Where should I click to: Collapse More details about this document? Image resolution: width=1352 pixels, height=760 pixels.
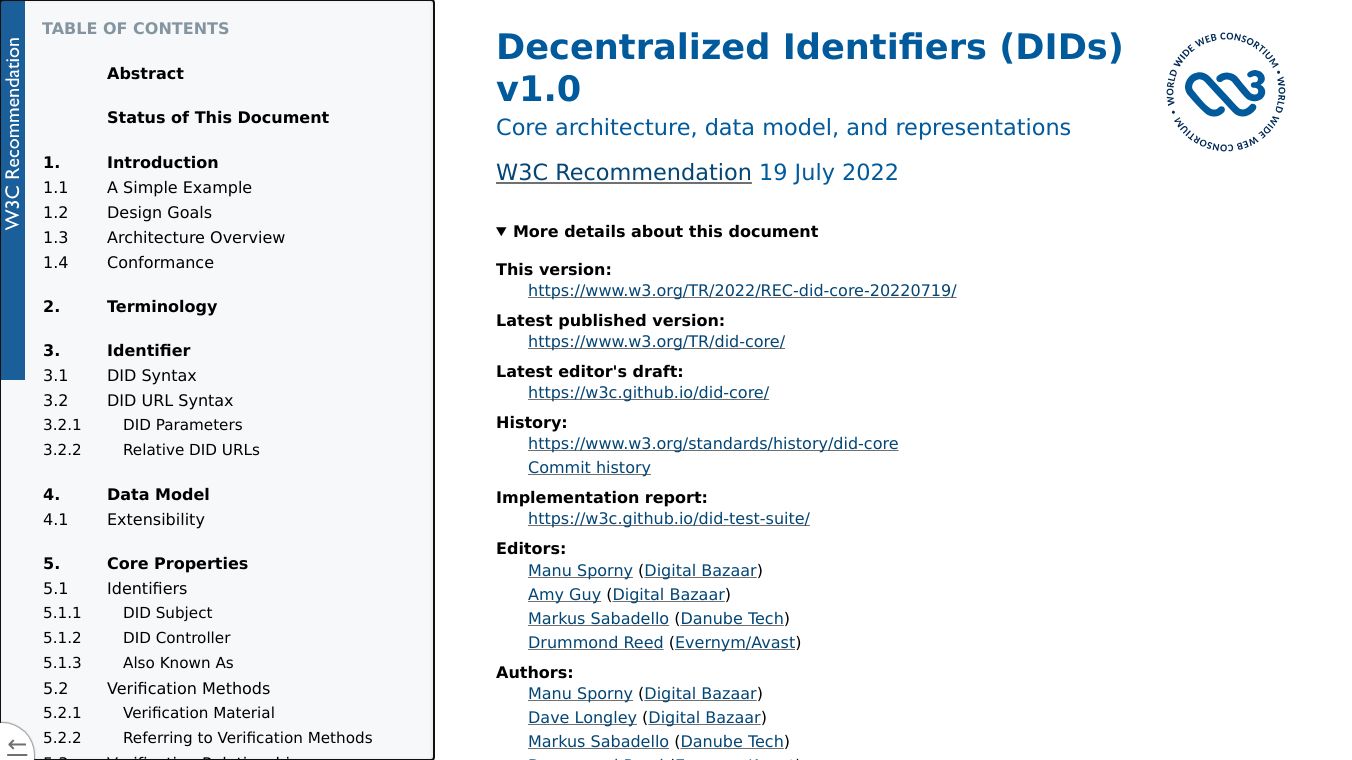coord(657,231)
